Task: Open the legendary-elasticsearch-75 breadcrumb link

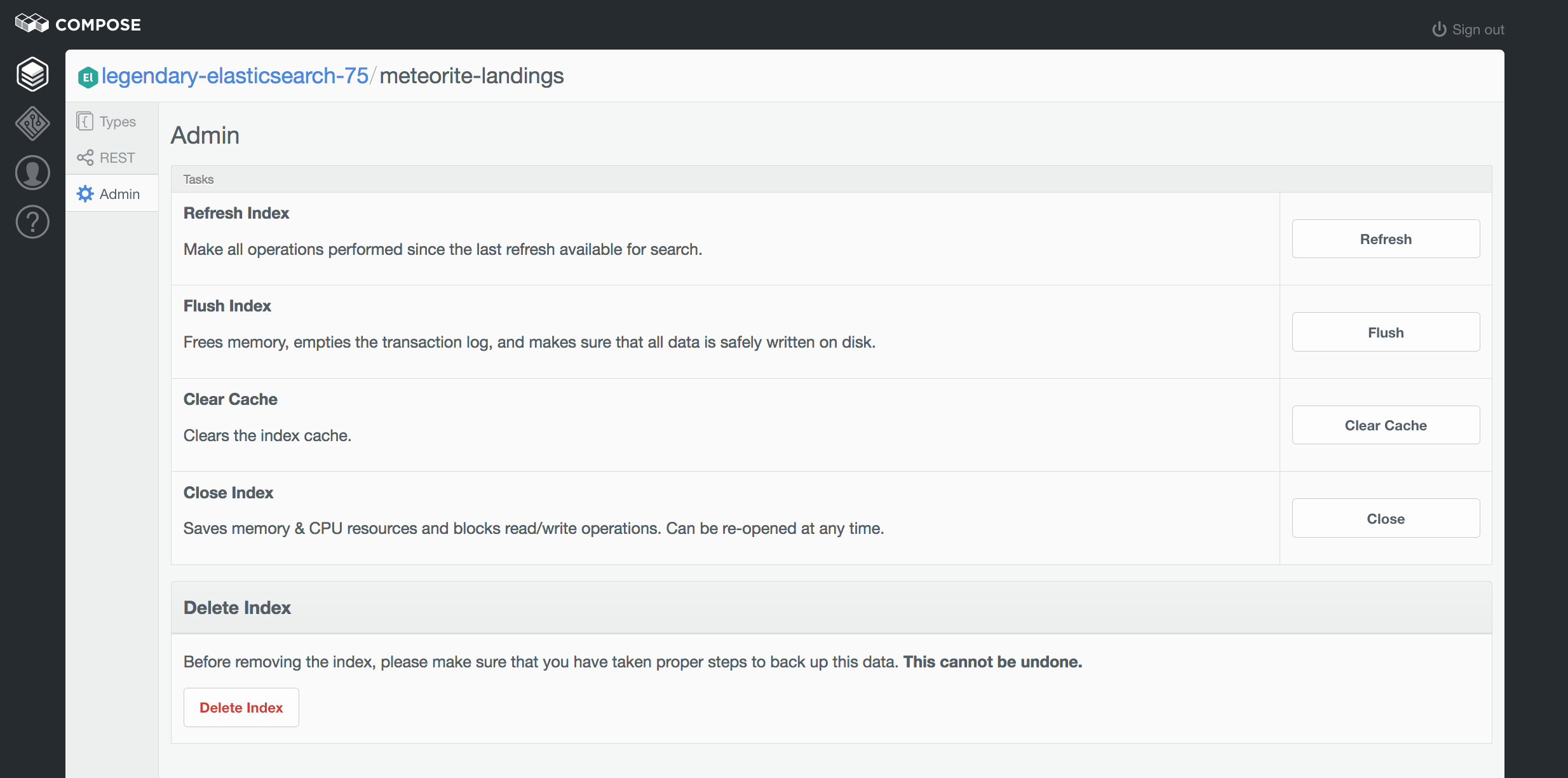Action: pyautogui.click(x=235, y=76)
